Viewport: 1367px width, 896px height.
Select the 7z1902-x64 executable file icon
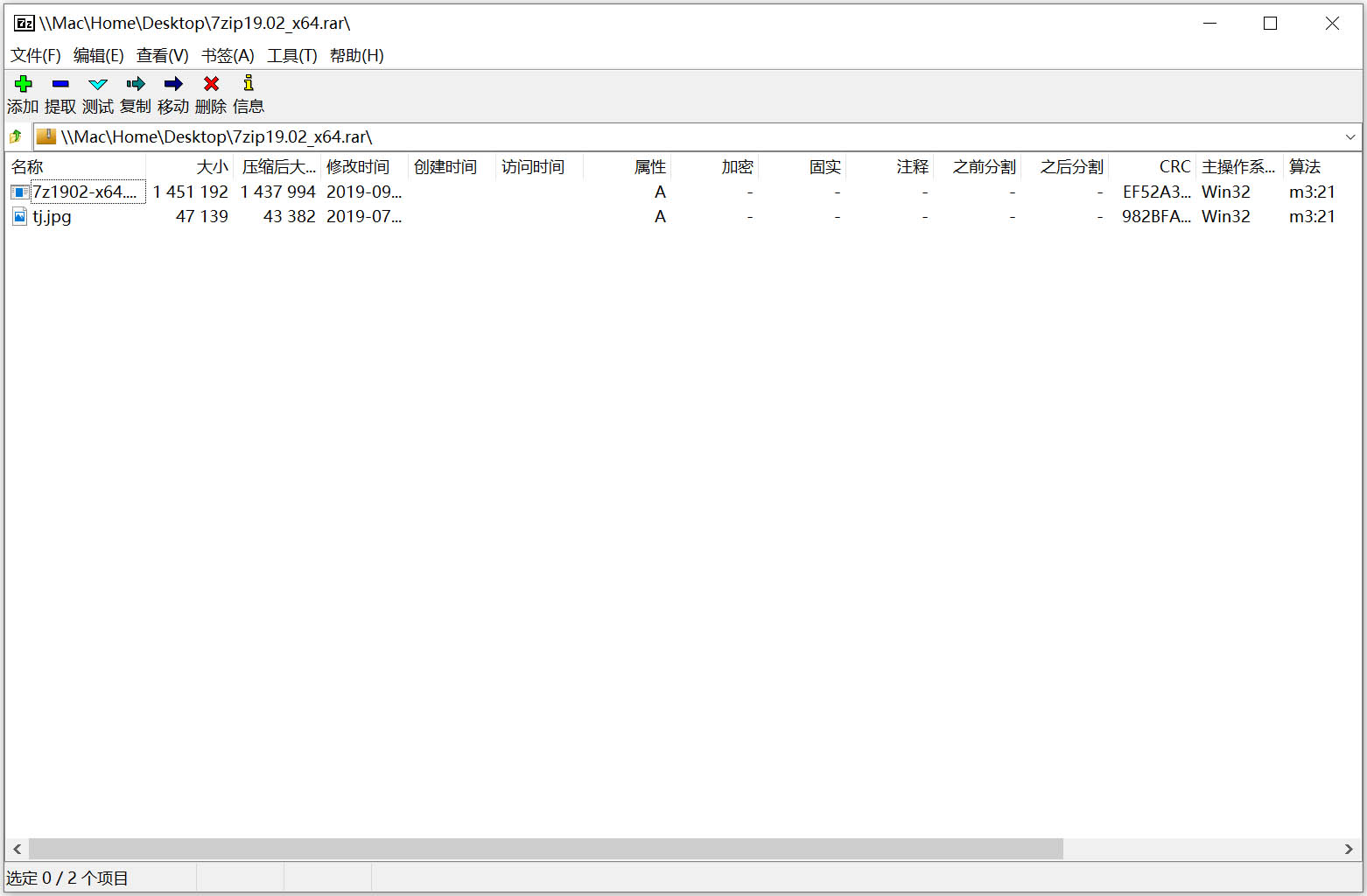[x=20, y=192]
